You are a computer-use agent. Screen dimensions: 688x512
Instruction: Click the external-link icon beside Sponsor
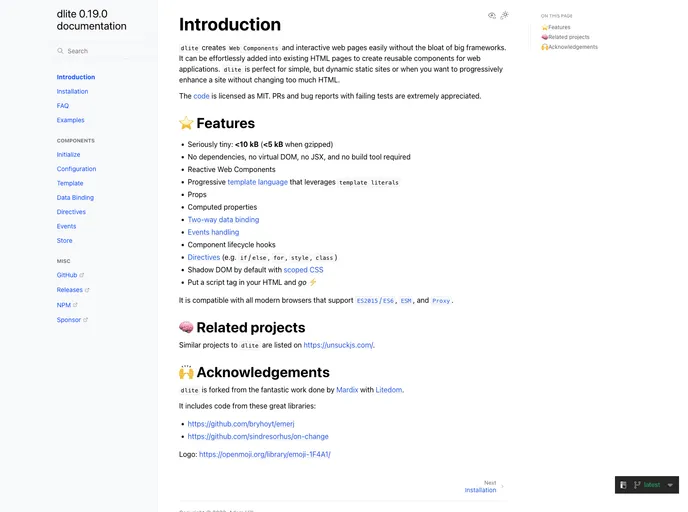pyautogui.click(x=85, y=320)
